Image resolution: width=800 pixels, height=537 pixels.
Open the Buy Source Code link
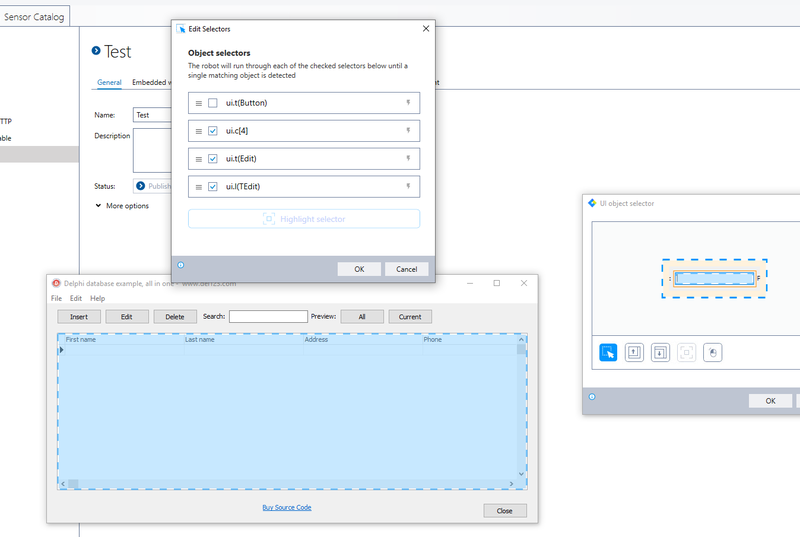point(287,508)
